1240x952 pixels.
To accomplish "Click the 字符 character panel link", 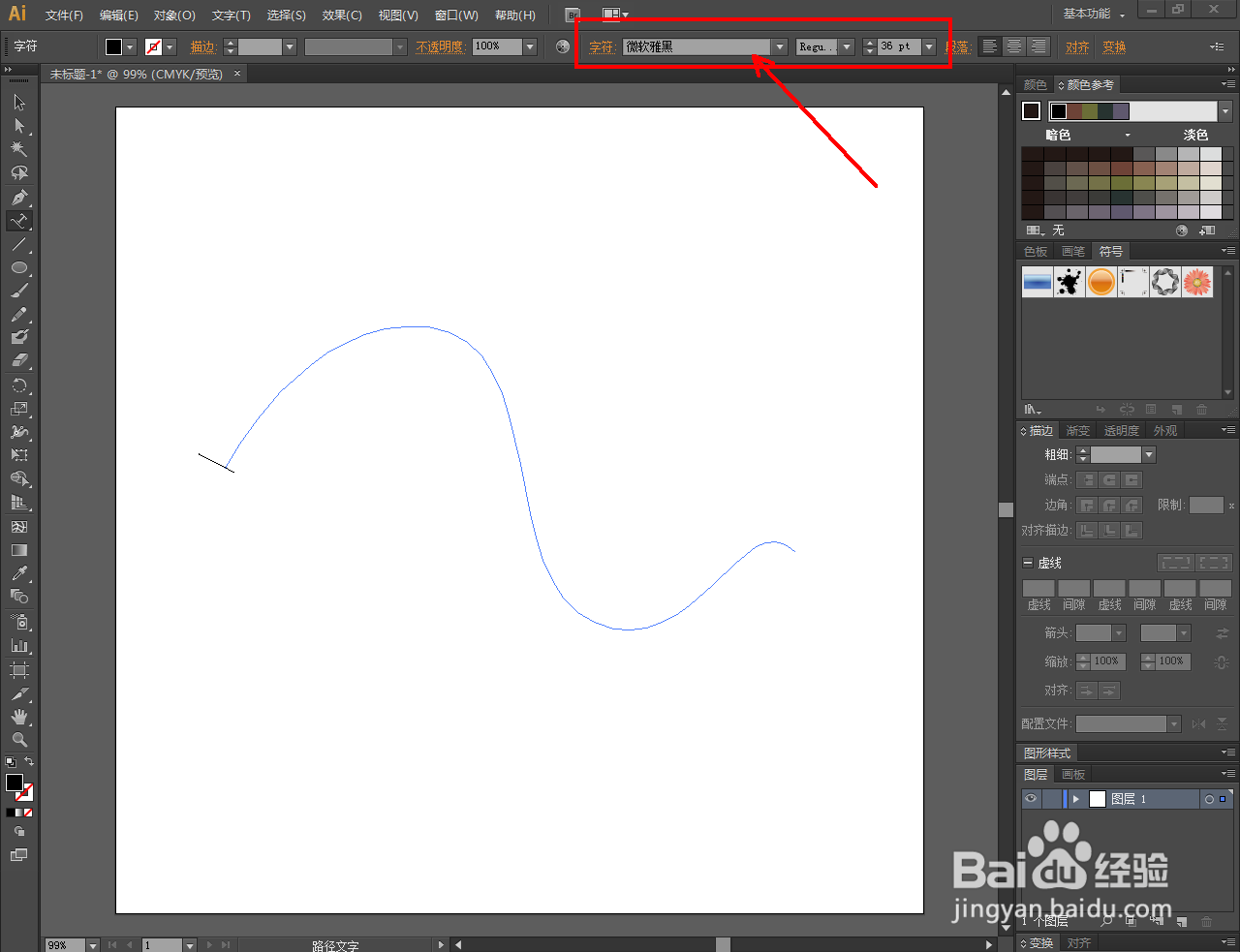I will click(x=601, y=46).
